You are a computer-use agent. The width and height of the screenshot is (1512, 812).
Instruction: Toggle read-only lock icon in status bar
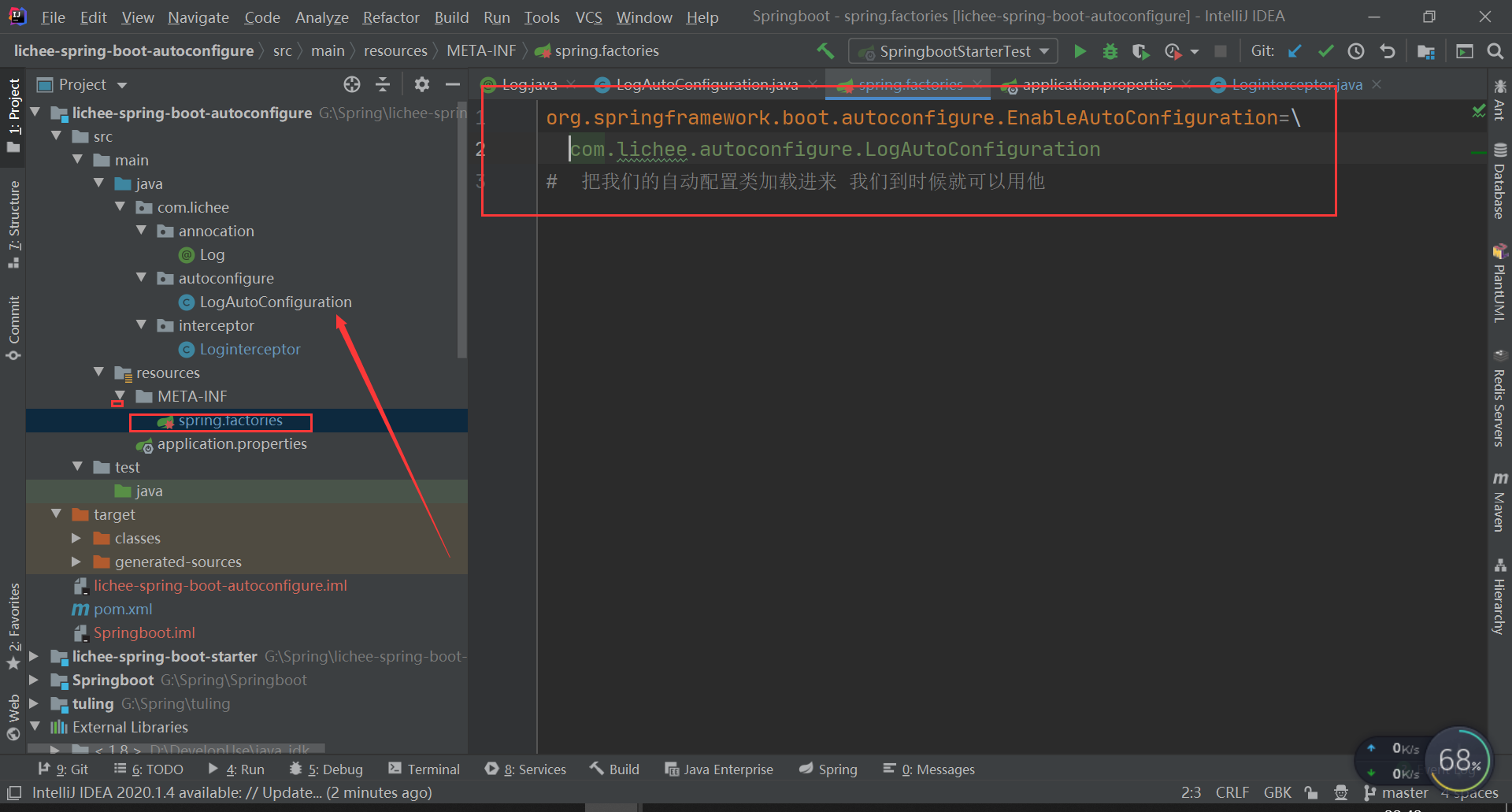1311,792
